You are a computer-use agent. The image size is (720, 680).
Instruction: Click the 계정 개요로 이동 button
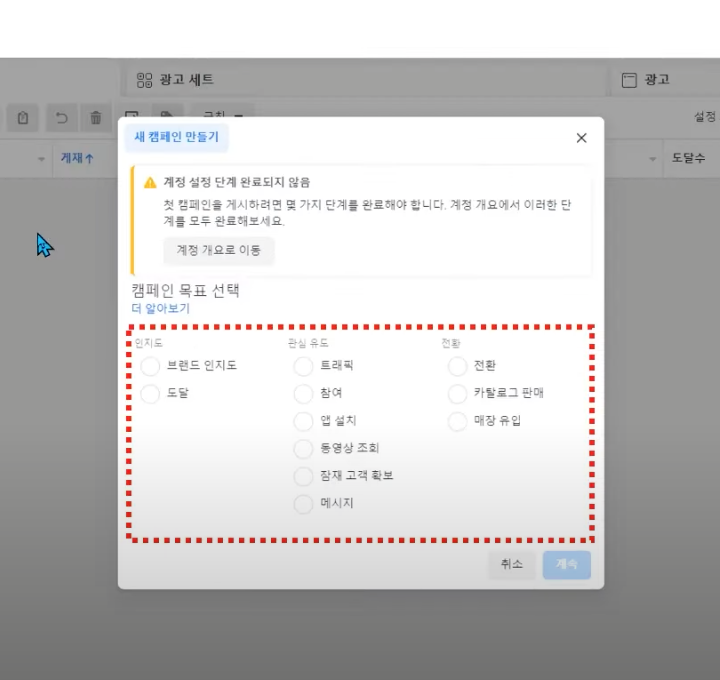[x=219, y=251]
